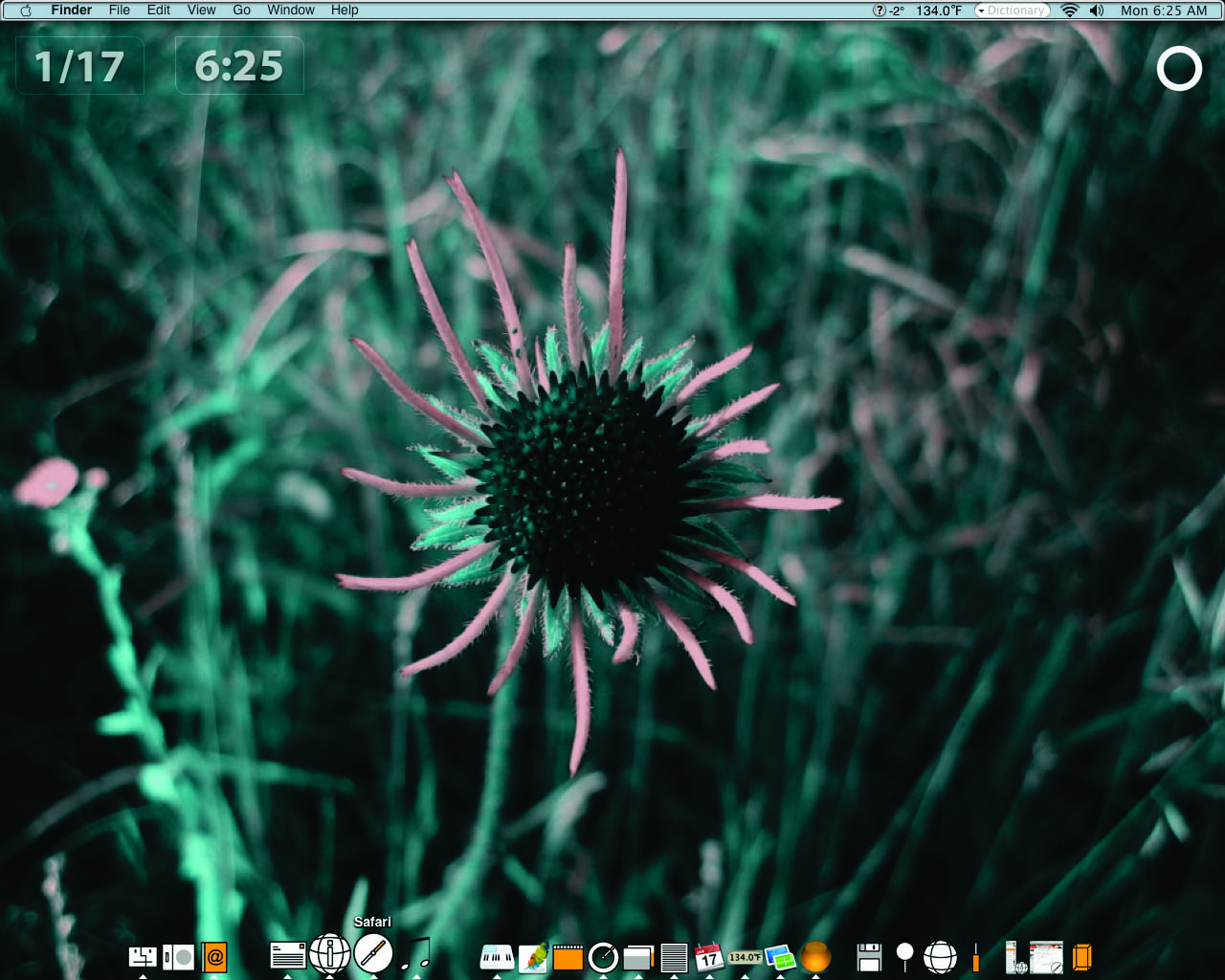Viewport: 1225px width, 980px height.
Task: Open the Mail envelope icon in the dock
Action: click(x=288, y=955)
